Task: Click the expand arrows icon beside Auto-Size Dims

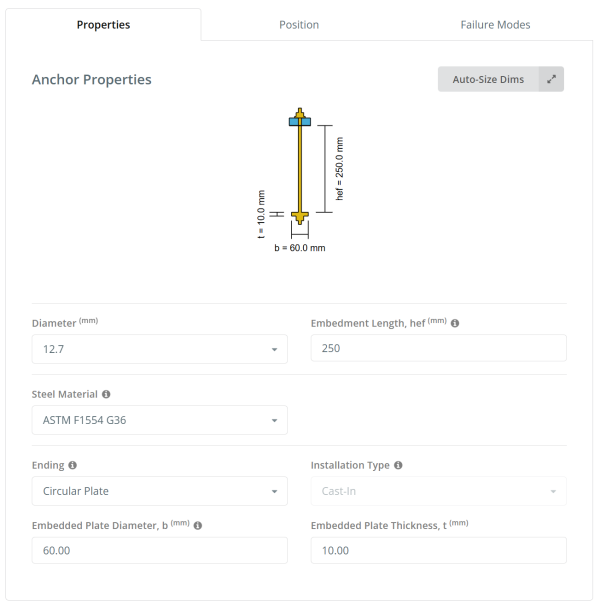Action: click(551, 79)
